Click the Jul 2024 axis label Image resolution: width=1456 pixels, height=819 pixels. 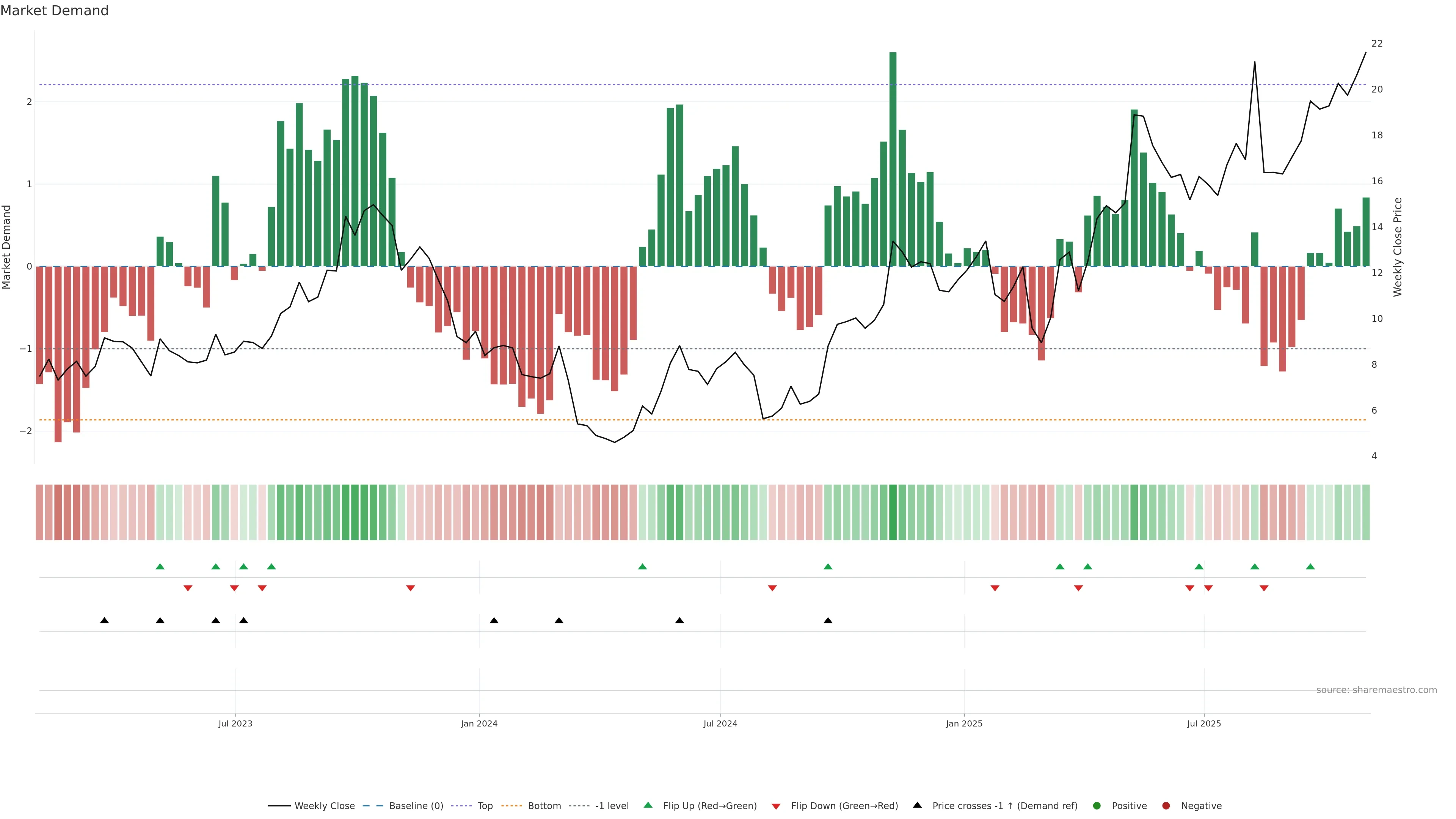720,723
